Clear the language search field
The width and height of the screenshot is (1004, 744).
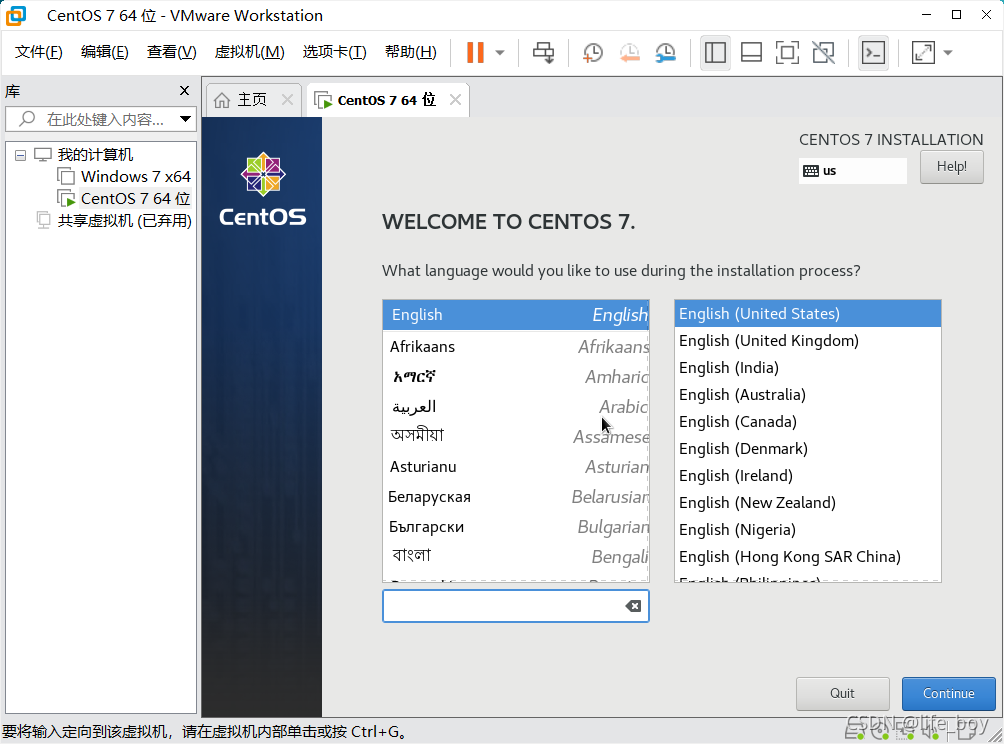(x=633, y=606)
